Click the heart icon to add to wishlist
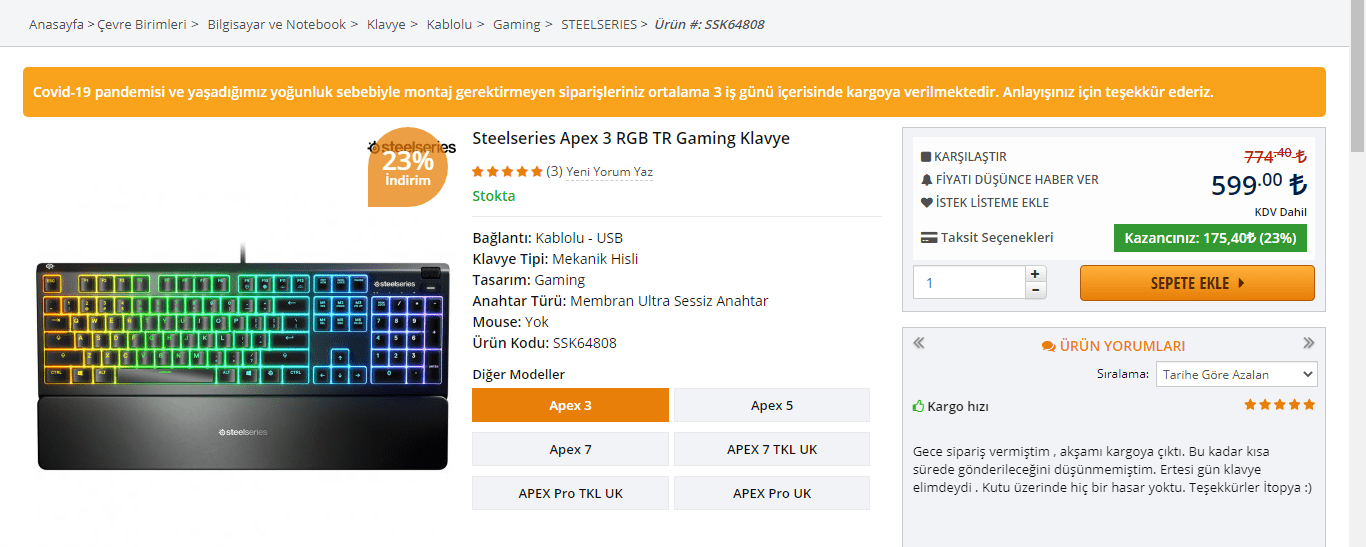The image size is (1366, 547). (926, 203)
